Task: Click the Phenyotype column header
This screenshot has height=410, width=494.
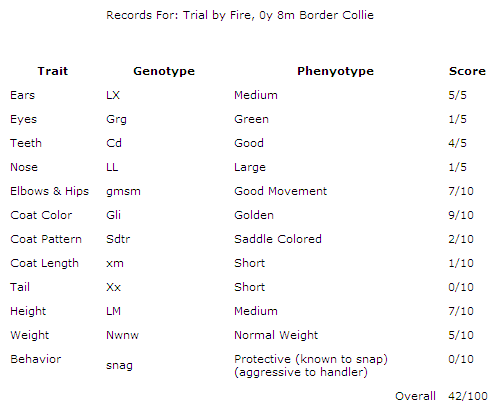Action: [x=335, y=71]
